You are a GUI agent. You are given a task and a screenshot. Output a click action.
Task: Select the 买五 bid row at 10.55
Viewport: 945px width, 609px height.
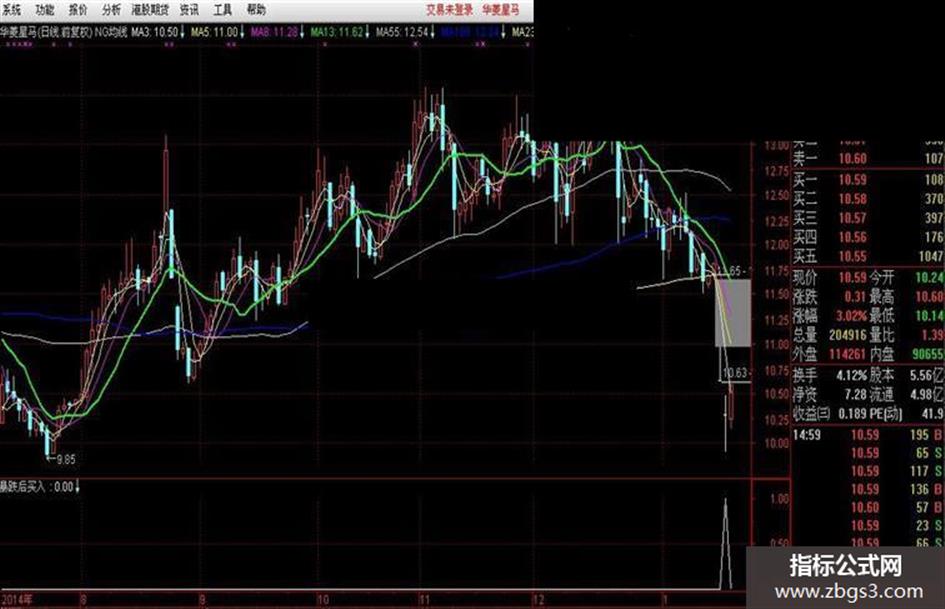(x=867, y=257)
